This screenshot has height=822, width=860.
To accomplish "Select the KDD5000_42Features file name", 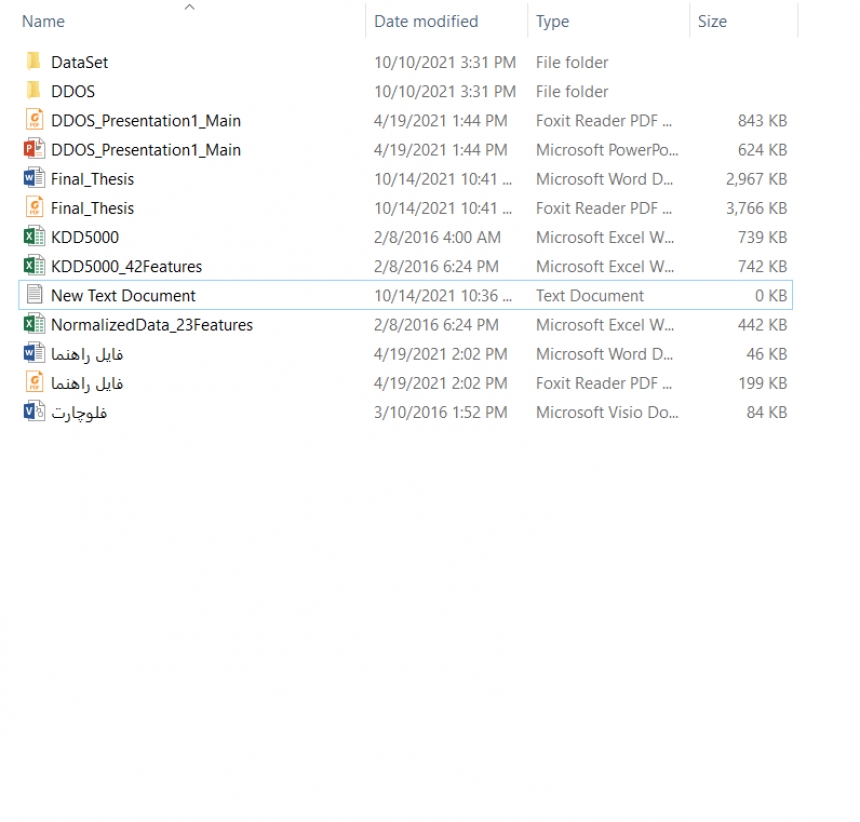I will point(127,266).
